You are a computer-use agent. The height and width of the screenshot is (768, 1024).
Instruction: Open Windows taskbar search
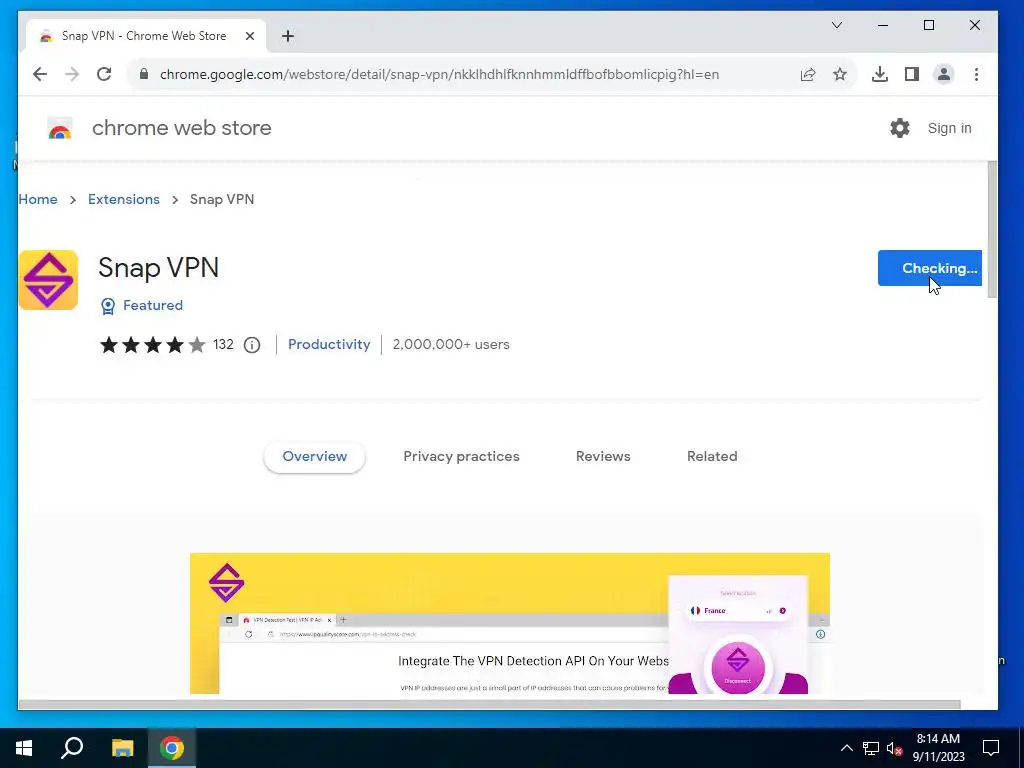(72, 748)
